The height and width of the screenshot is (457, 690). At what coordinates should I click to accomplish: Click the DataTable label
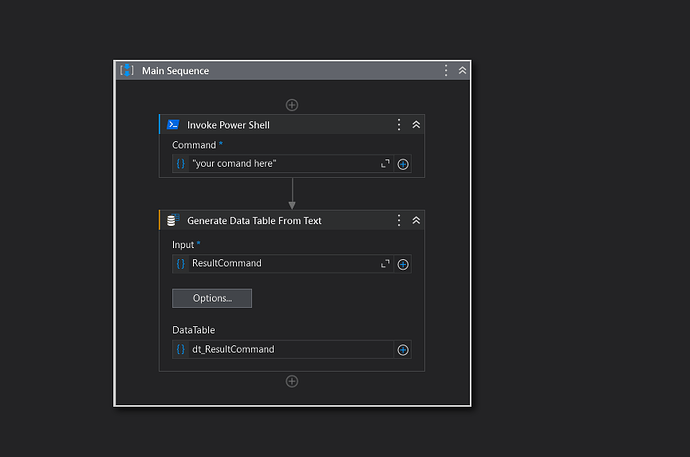pyautogui.click(x=194, y=330)
